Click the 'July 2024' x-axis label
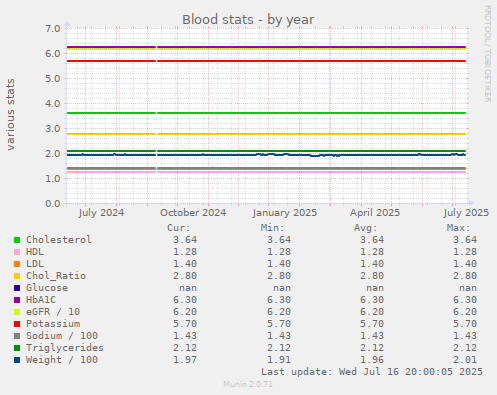 click(101, 213)
